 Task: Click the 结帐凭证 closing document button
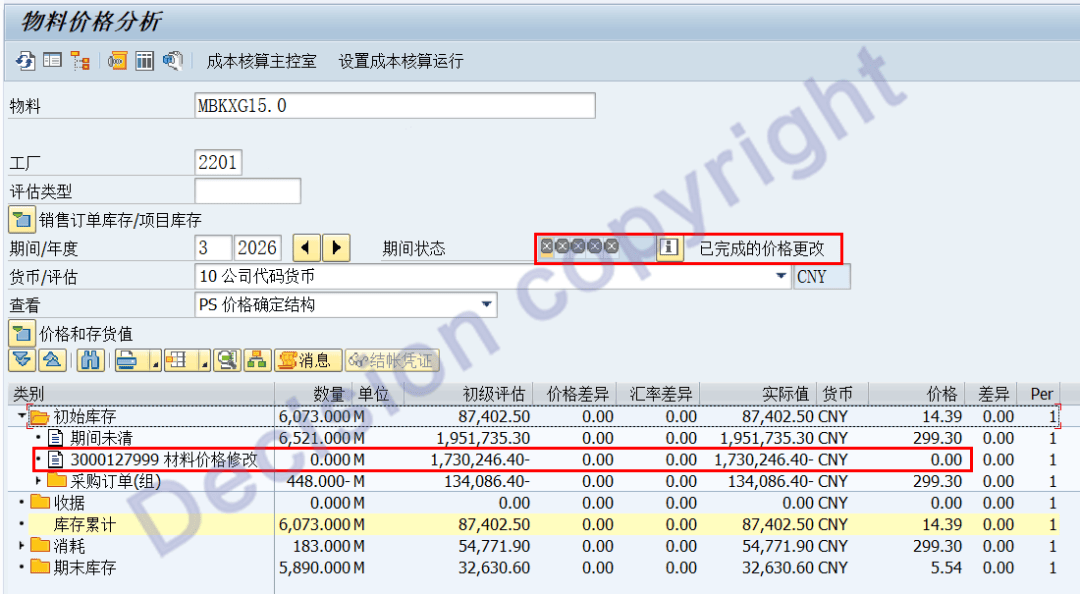click(392, 360)
